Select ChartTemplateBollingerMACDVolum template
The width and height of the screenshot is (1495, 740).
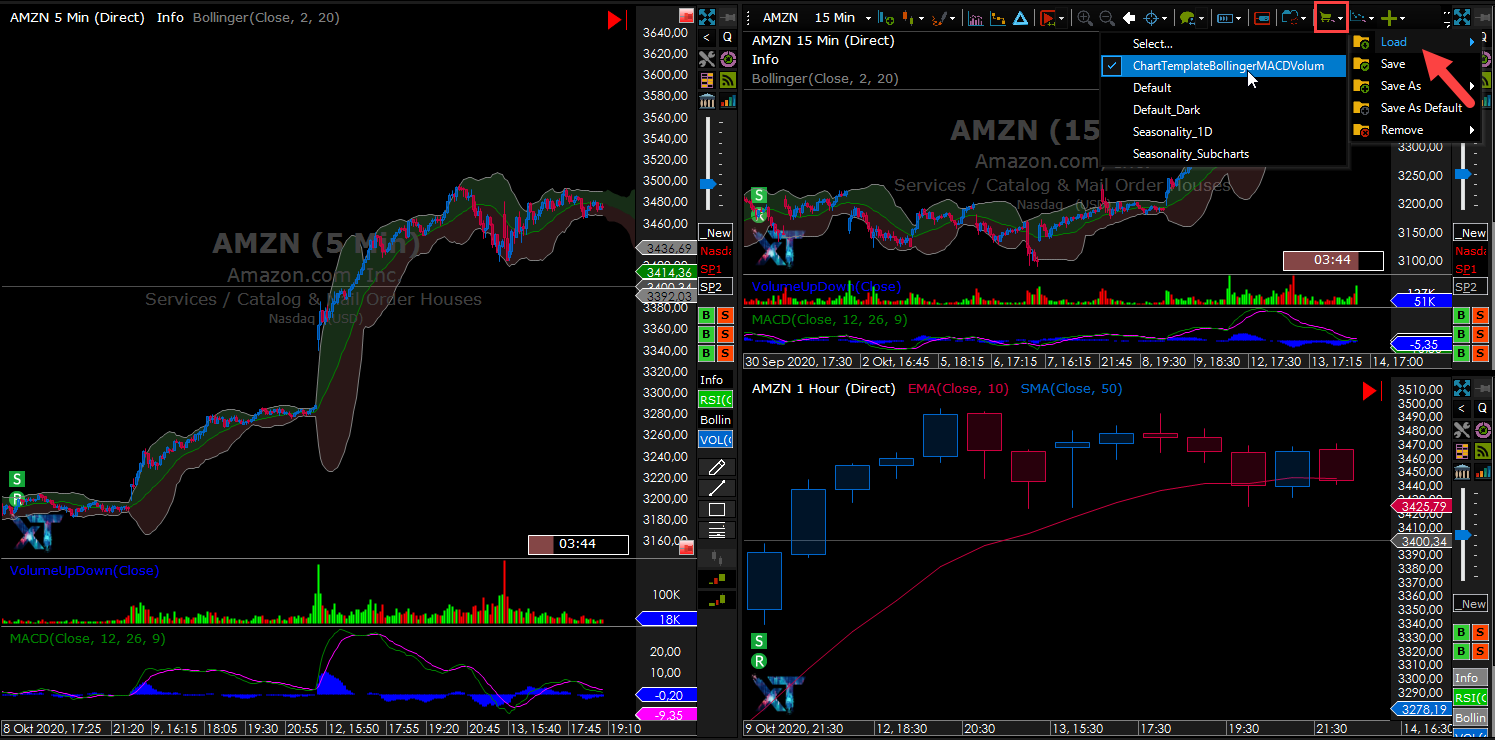1223,66
